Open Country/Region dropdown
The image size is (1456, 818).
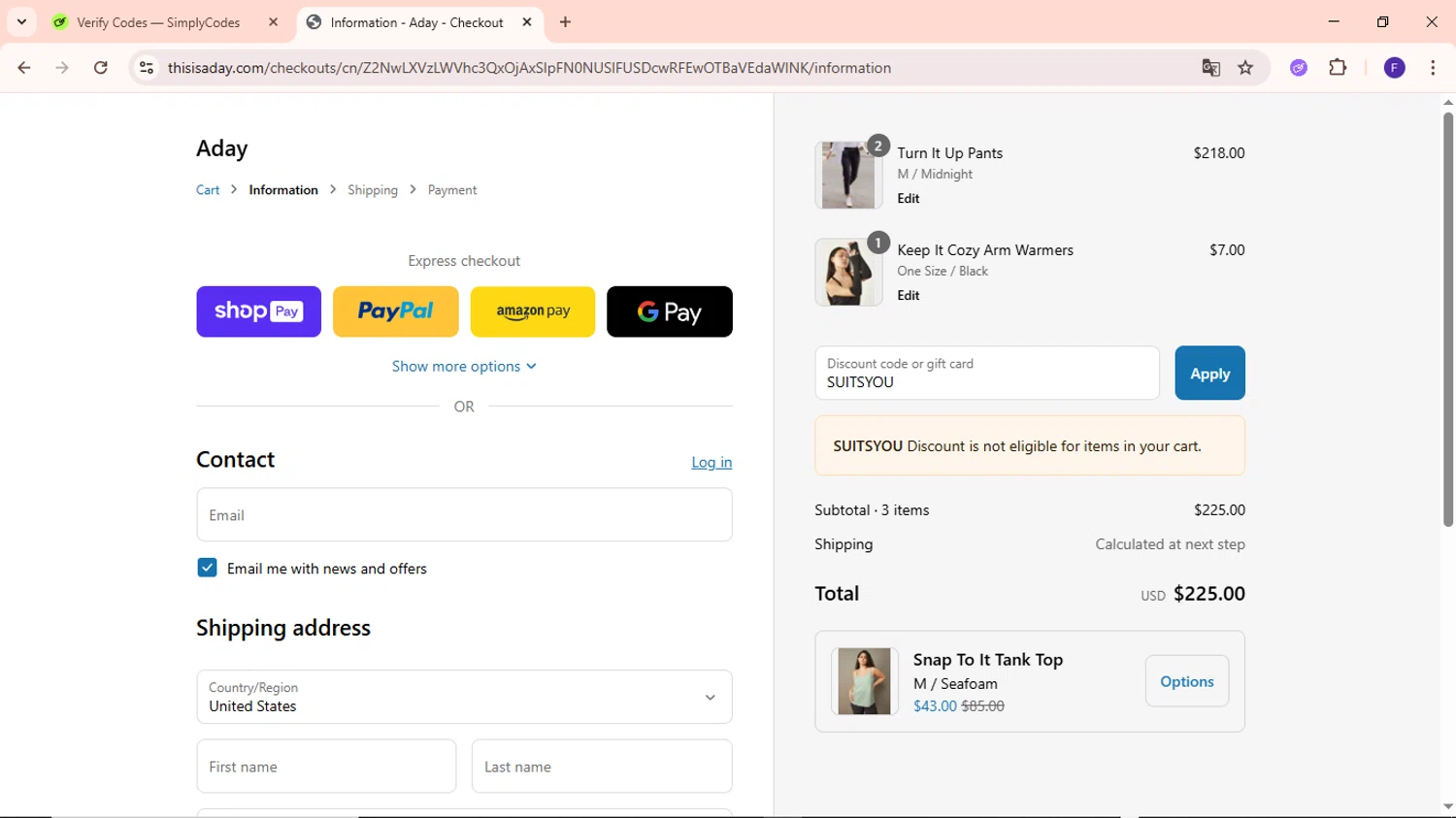pos(464,697)
